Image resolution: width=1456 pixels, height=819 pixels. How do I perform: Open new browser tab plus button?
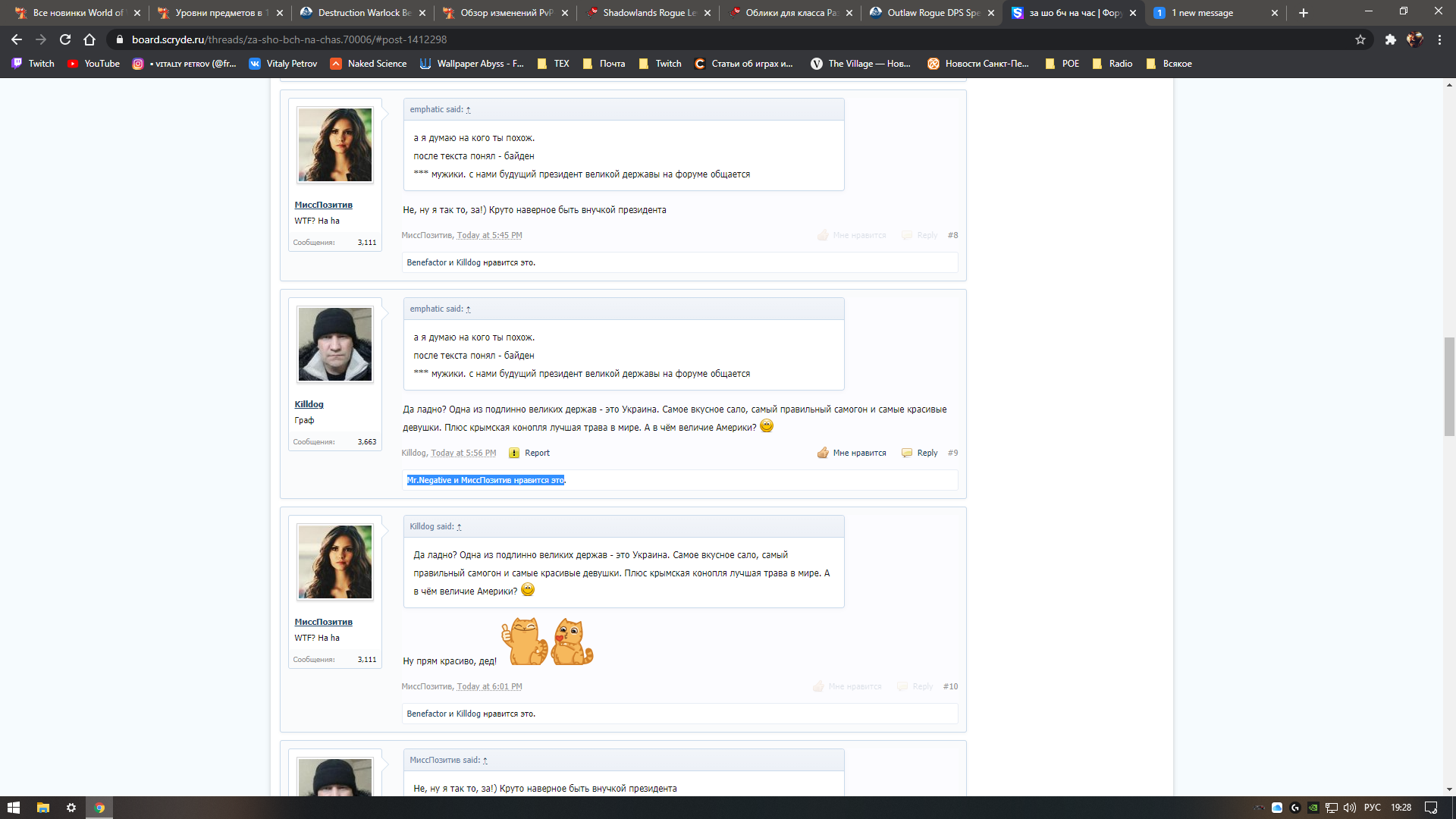pyautogui.click(x=1304, y=13)
